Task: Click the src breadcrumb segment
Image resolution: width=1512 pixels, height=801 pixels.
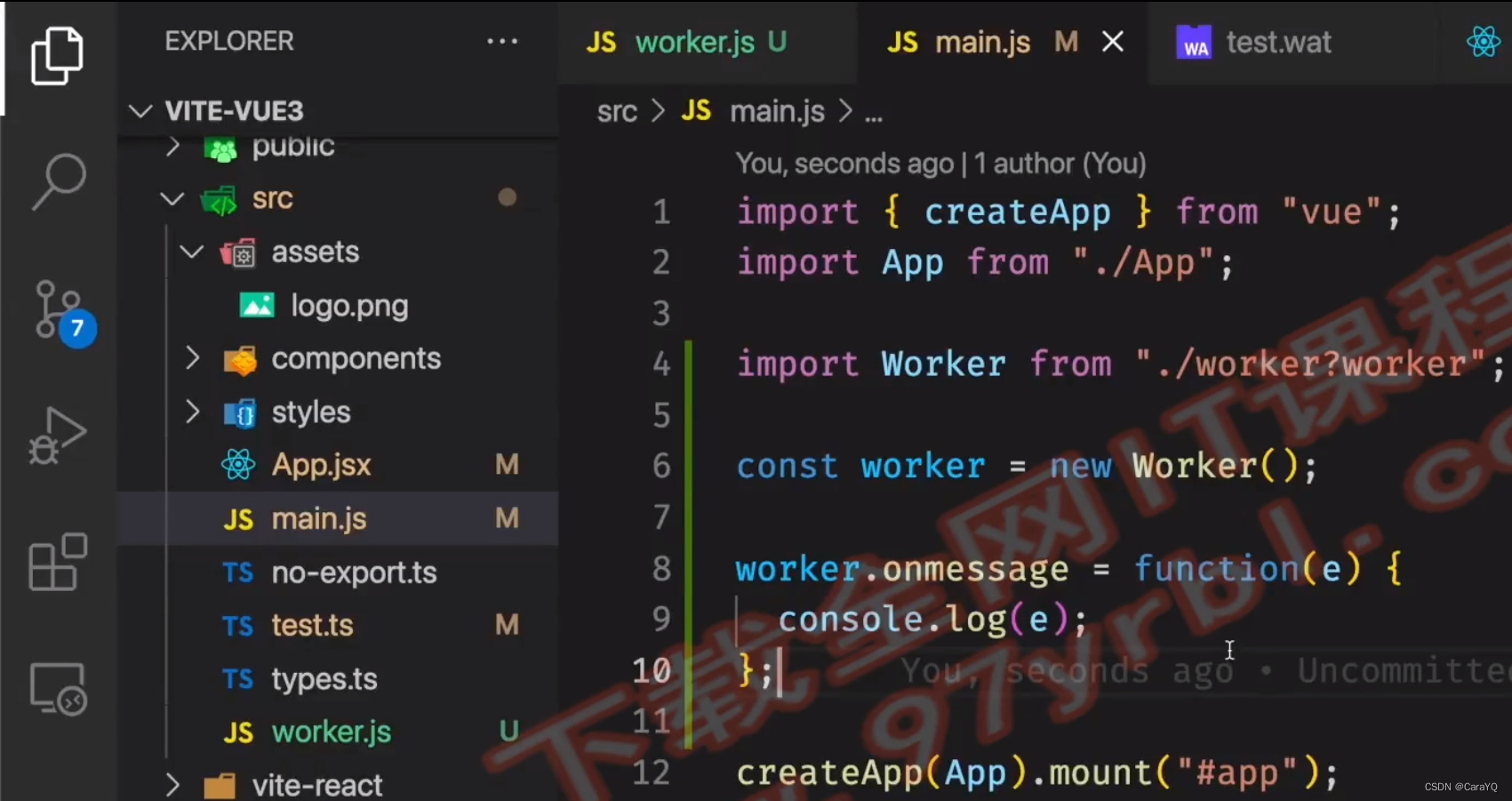Action: click(617, 112)
